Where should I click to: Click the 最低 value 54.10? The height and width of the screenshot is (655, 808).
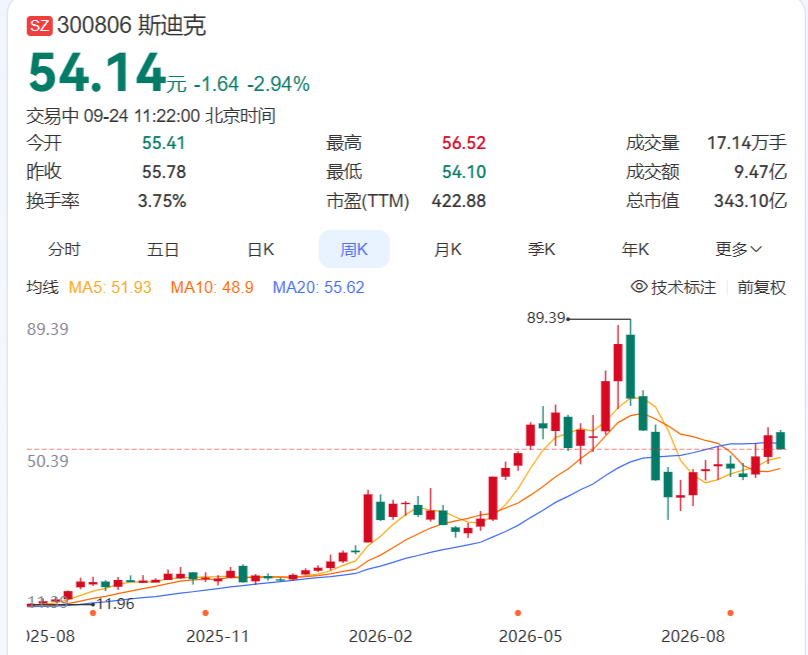[x=464, y=172]
